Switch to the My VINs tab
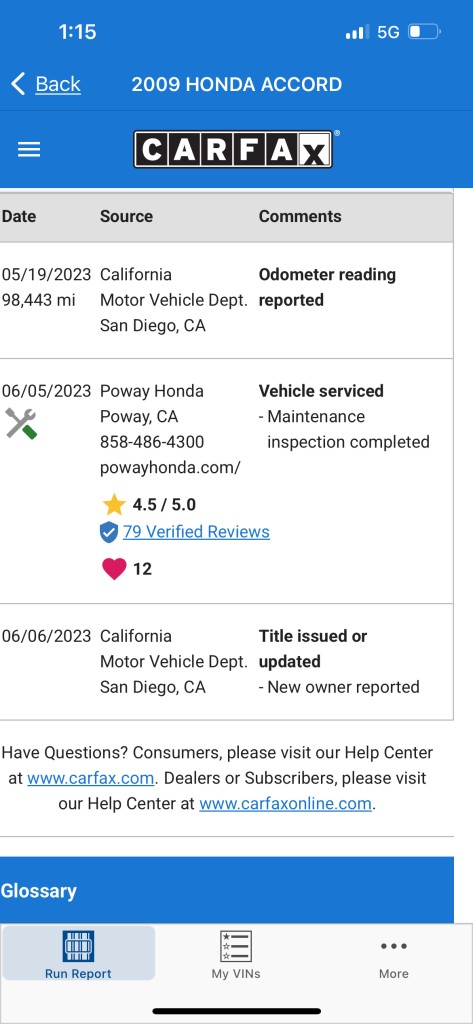The image size is (473, 1024). coord(236,953)
